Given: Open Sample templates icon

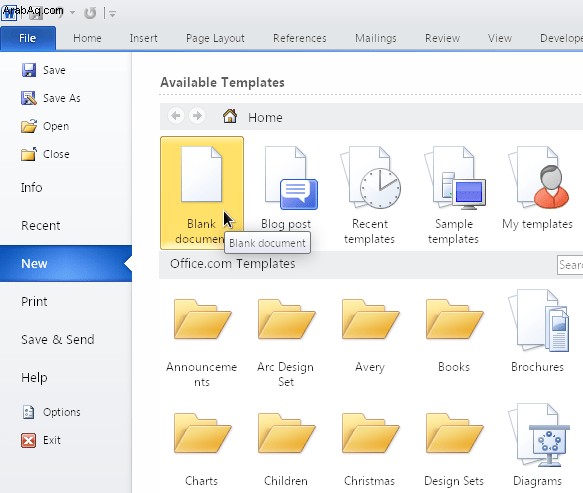Looking at the screenshot, I should coord(455,177).
